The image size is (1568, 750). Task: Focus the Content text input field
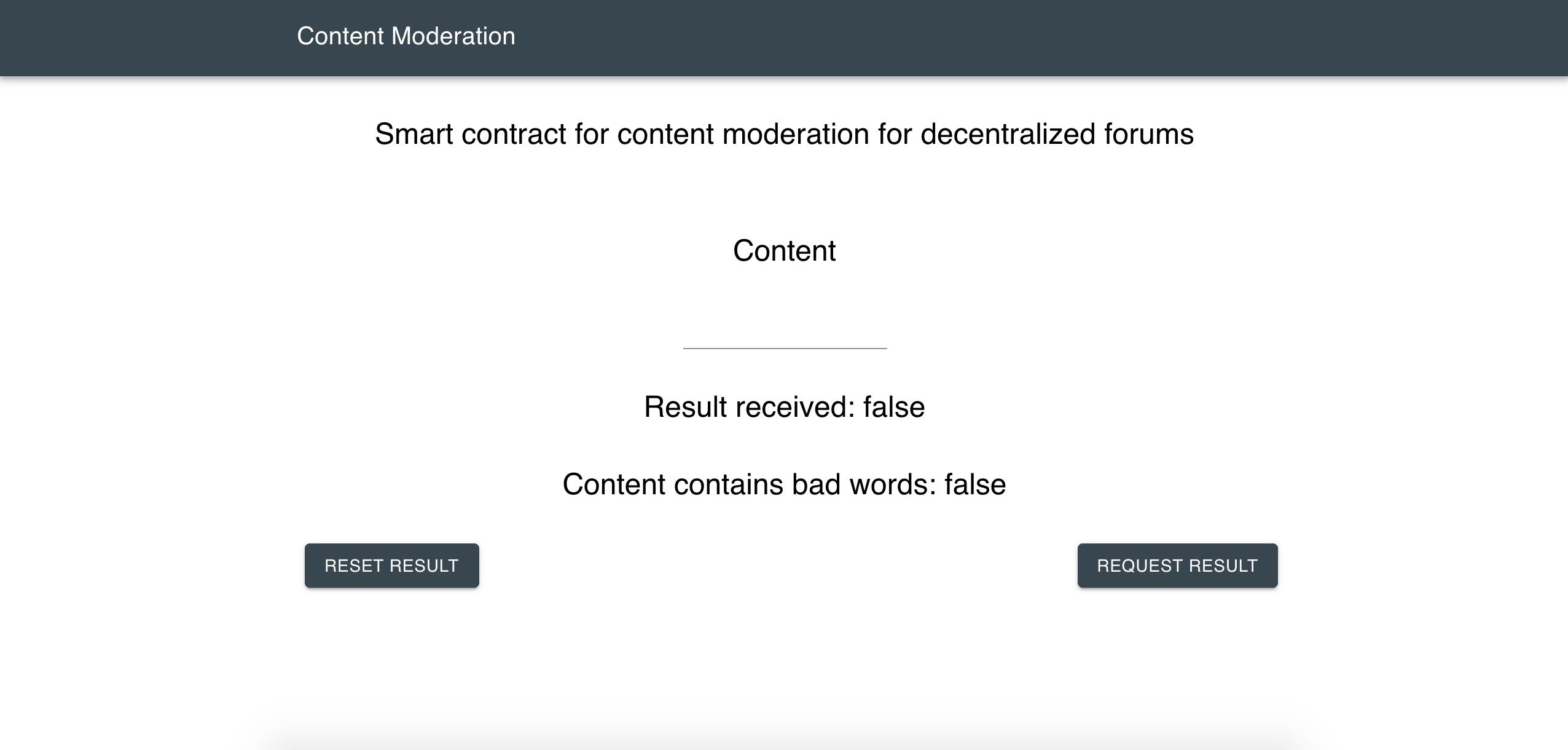click(785, 331)
